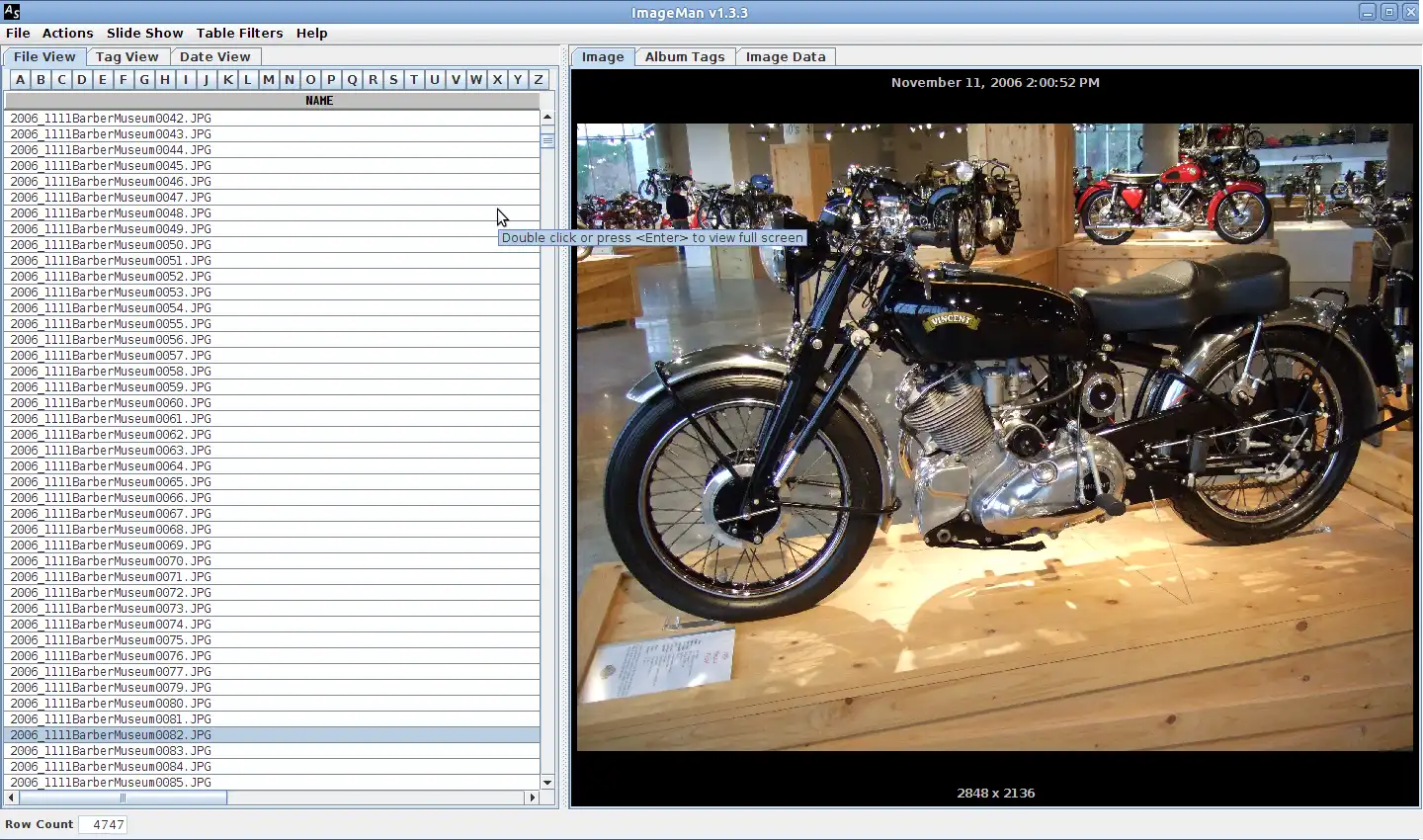Filter file list by letter Z
The width and height of the screenshot is (1423, 840).
[538, 79]
